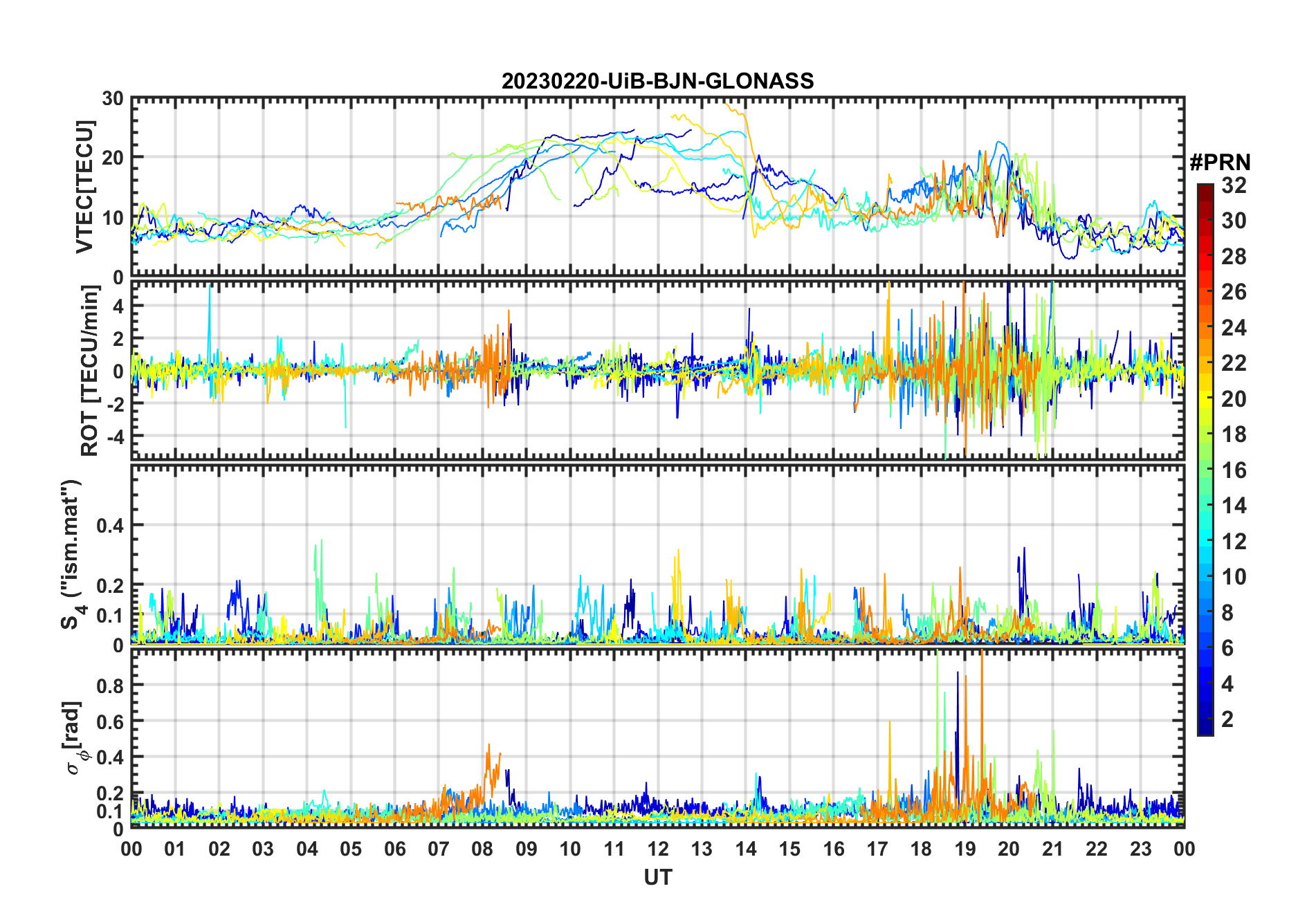Click the UT axis tick "13"
This screenshot has width=1316, height=920.
tap(702, 849)
